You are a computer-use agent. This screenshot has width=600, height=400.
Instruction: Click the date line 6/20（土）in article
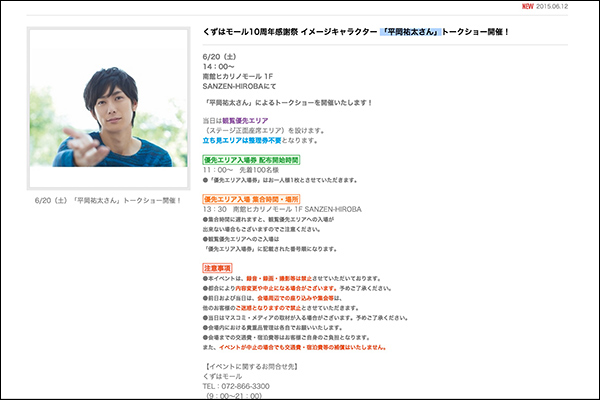220,57
